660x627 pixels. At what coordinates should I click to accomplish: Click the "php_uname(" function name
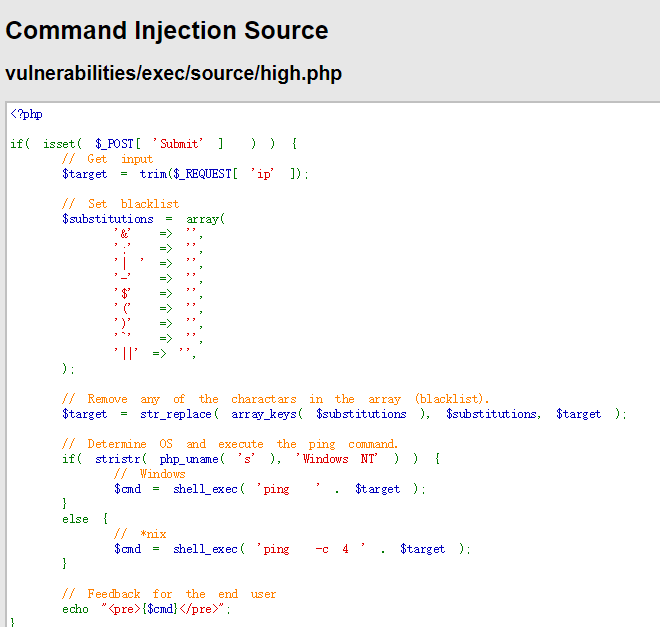[192, 459]
